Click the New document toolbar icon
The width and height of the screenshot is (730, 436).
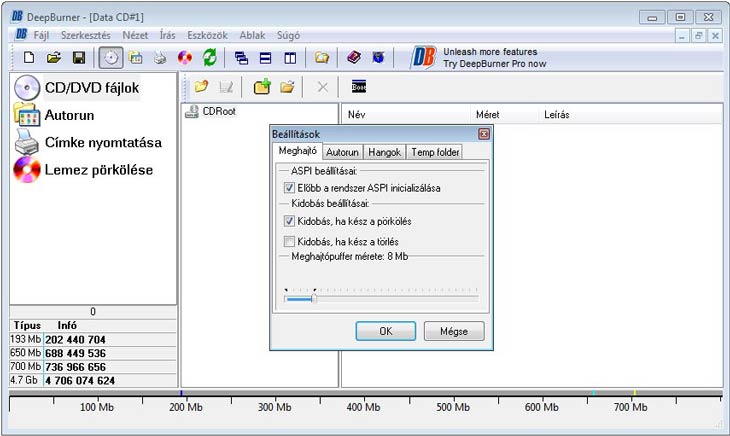point(29,58)
